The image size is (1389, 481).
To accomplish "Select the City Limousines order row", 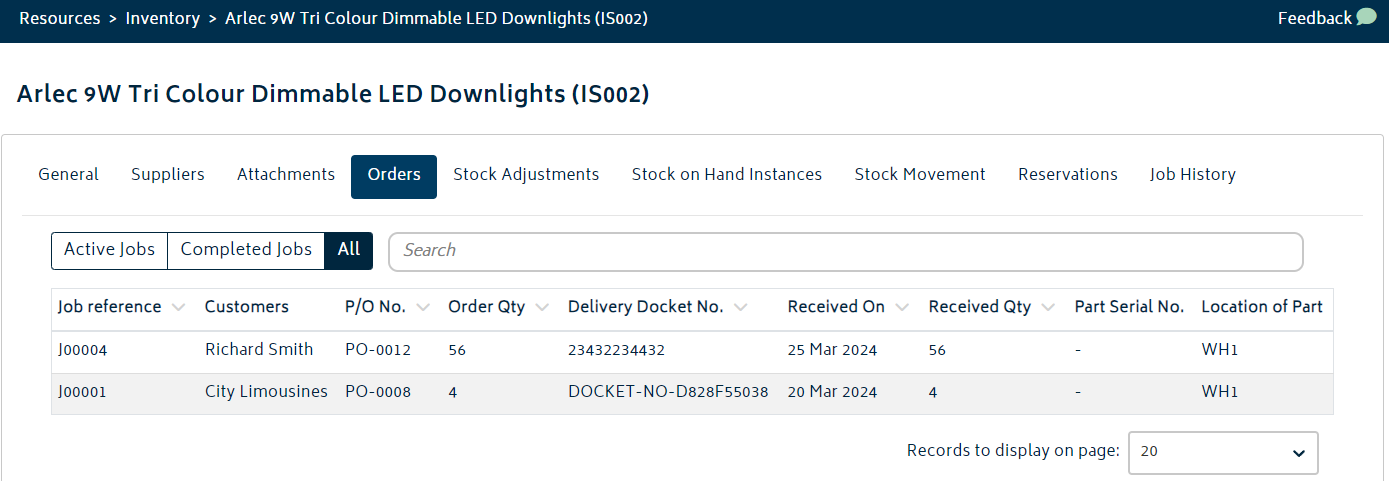I will pos(692,393).
